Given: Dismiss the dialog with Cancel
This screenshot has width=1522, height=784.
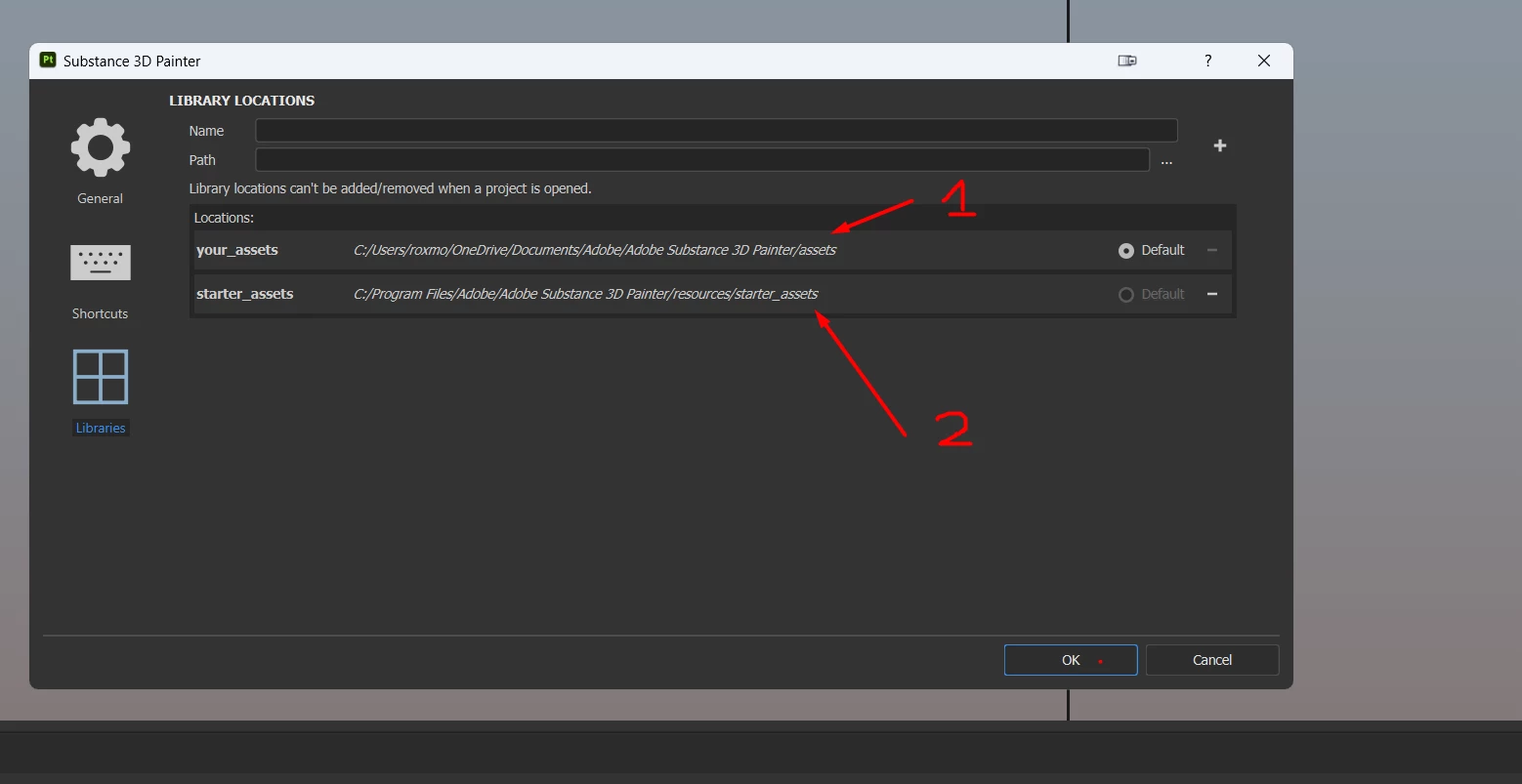Looking at the screenshot, I should tap(1212, 660).
